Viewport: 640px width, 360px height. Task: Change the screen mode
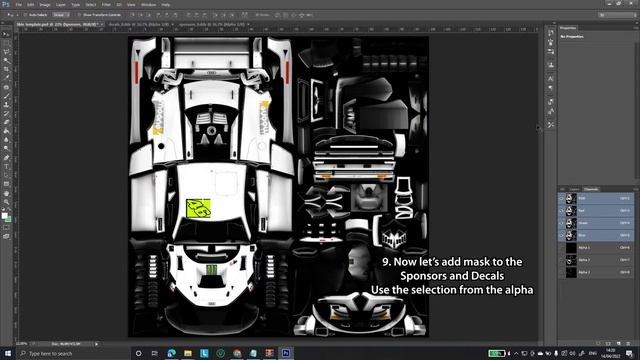(6, 236)
